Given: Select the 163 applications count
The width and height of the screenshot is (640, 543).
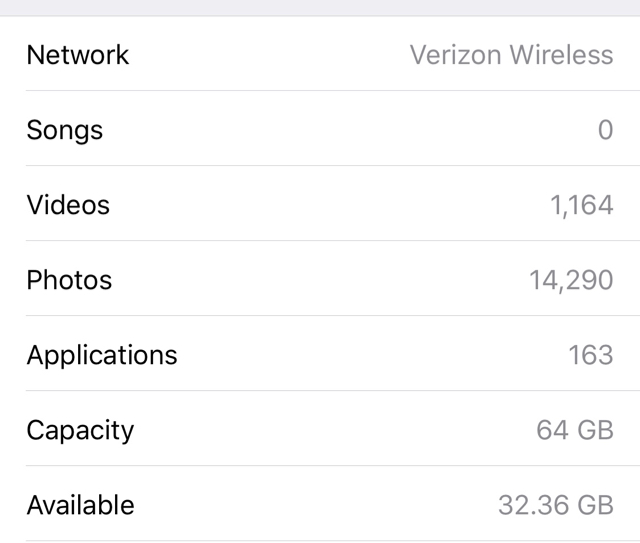Looking at the screenshot, I should coord(589,355).
